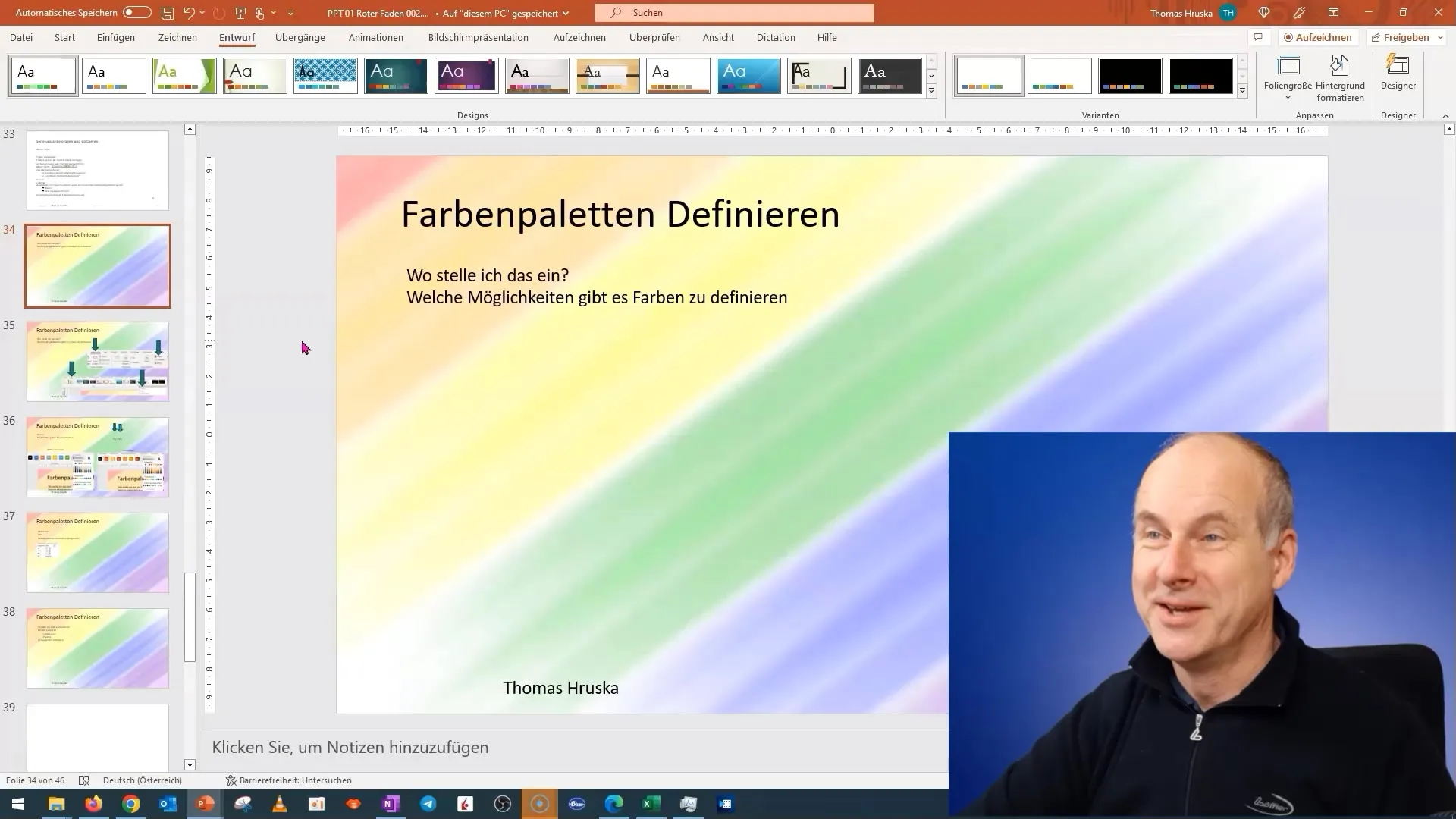
Task: Click the notes area placeholder text
Action: pos(350,748)
